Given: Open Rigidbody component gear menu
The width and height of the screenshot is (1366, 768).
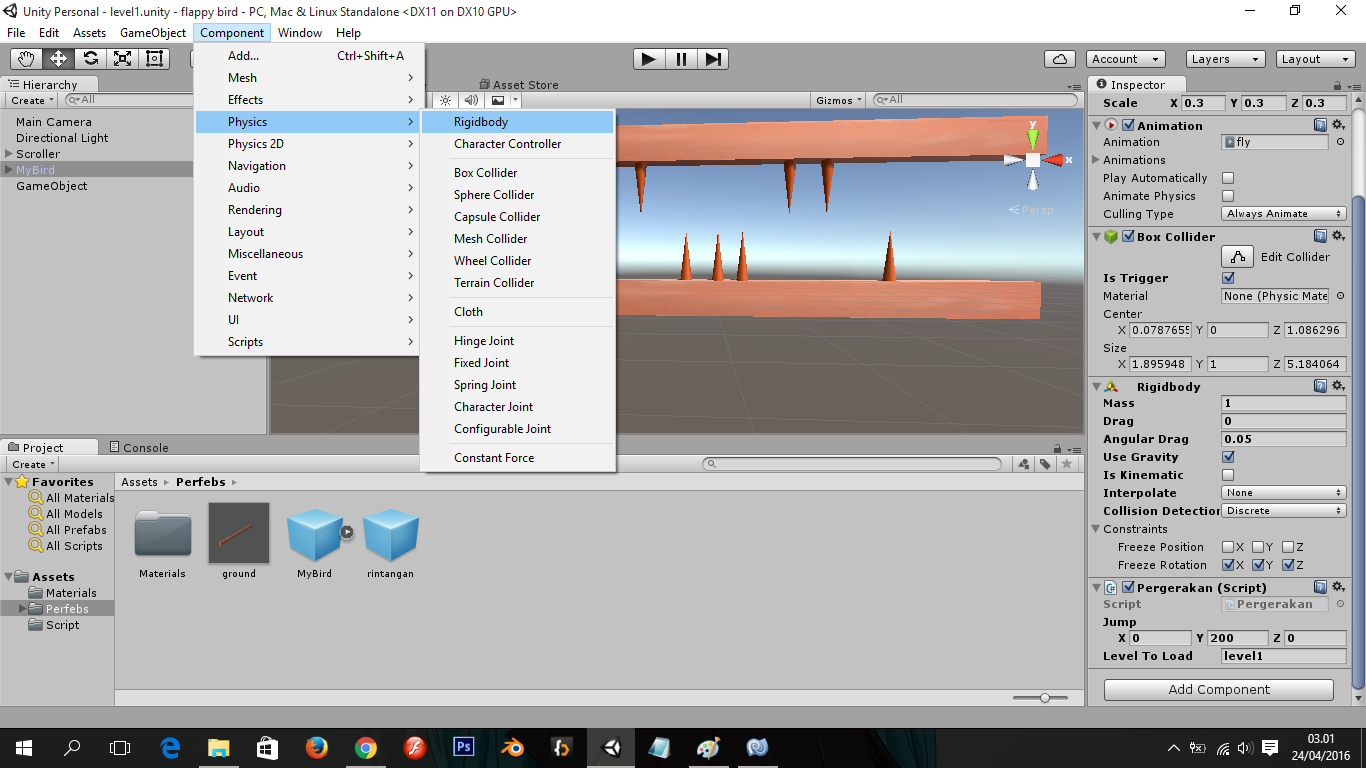Looking at the screenshot, I should click(x=1339, y=387).
